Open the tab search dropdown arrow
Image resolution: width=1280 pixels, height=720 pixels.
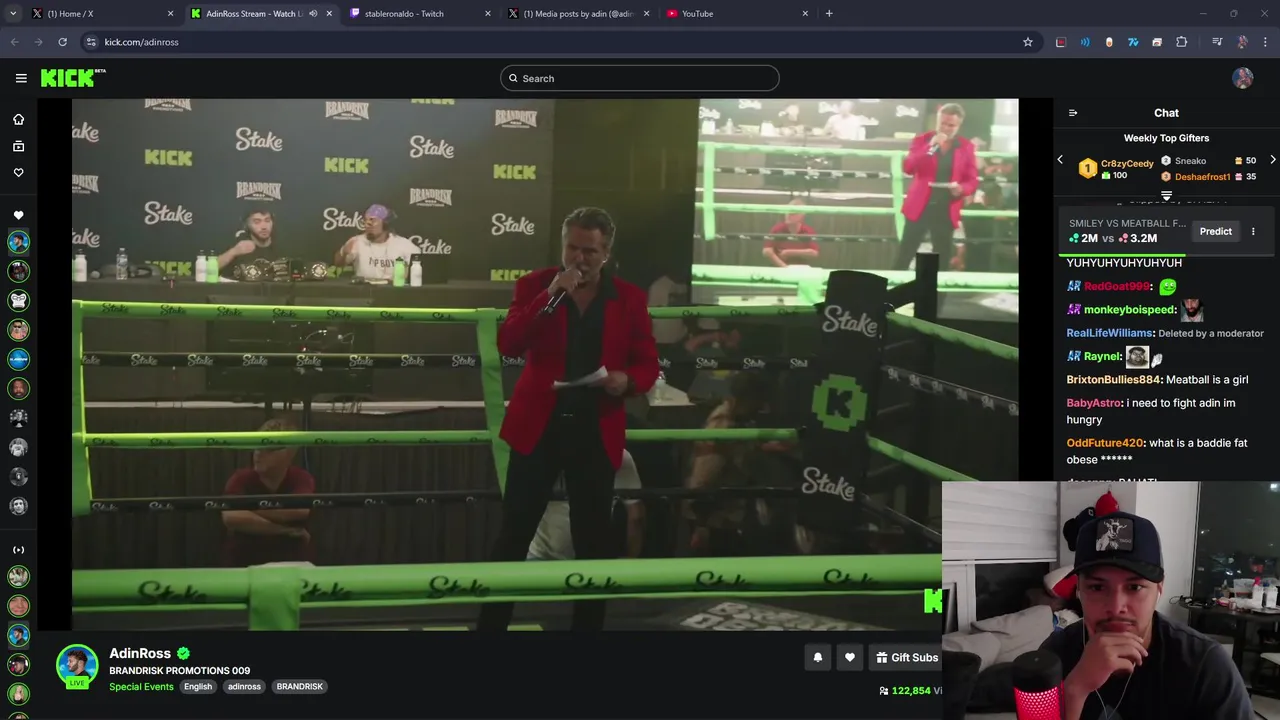click(13, 14)
